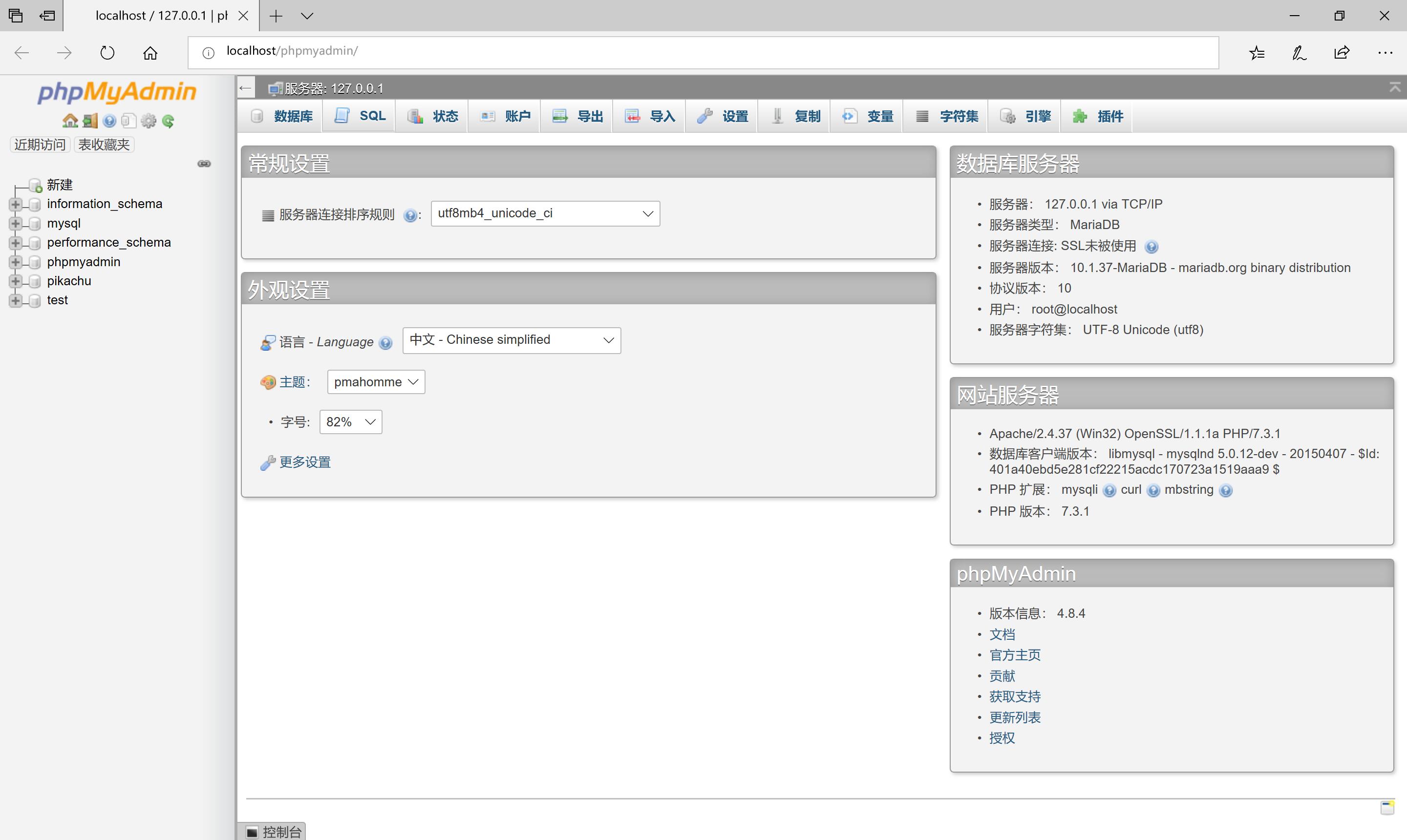The width and height of the screenshot is (1407, 840).
Task: Expand the pikachu database node
Action: pos(16,281)
